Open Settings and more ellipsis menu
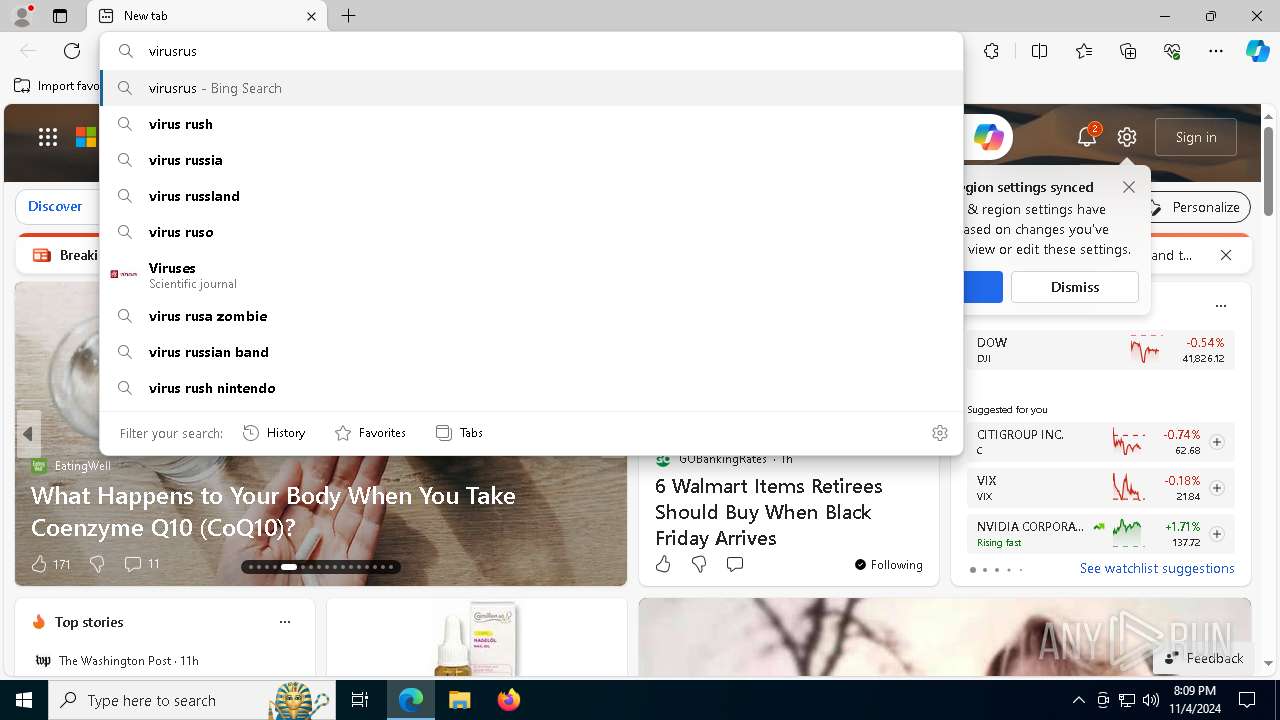 (x=1216, y=51)
